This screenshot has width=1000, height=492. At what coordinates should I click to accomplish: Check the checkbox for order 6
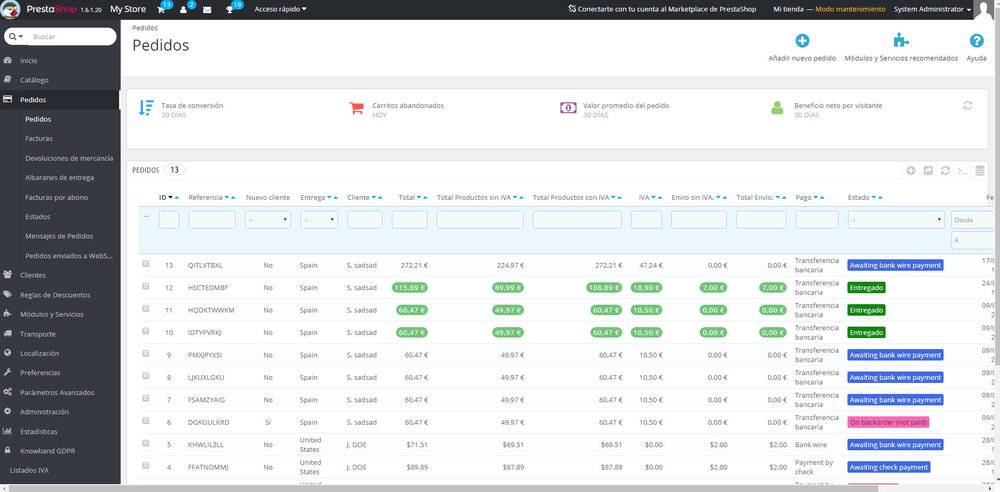click(x=146, y=421)
